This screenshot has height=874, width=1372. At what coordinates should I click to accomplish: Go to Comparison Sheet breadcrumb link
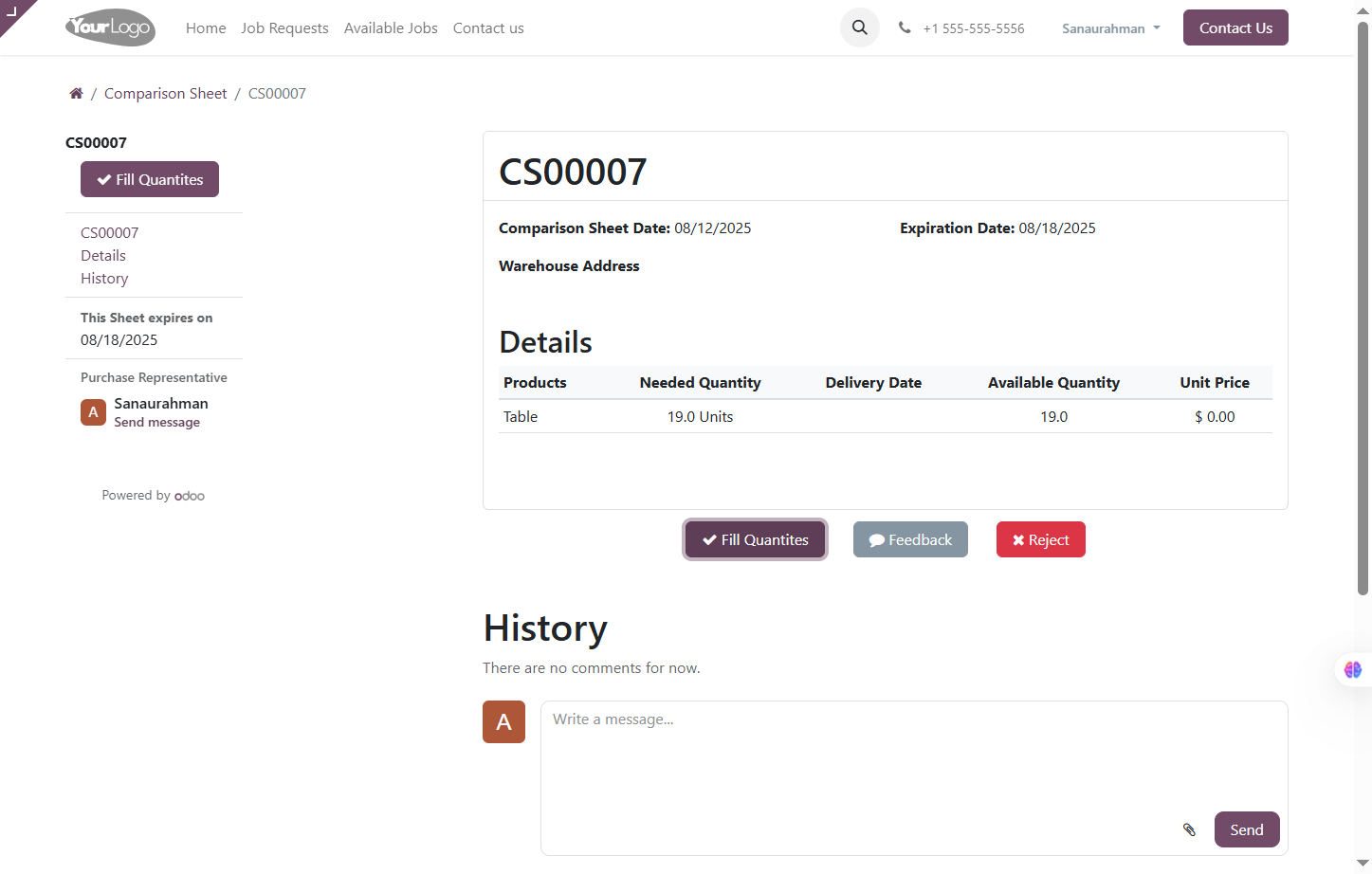click(166, 93)
